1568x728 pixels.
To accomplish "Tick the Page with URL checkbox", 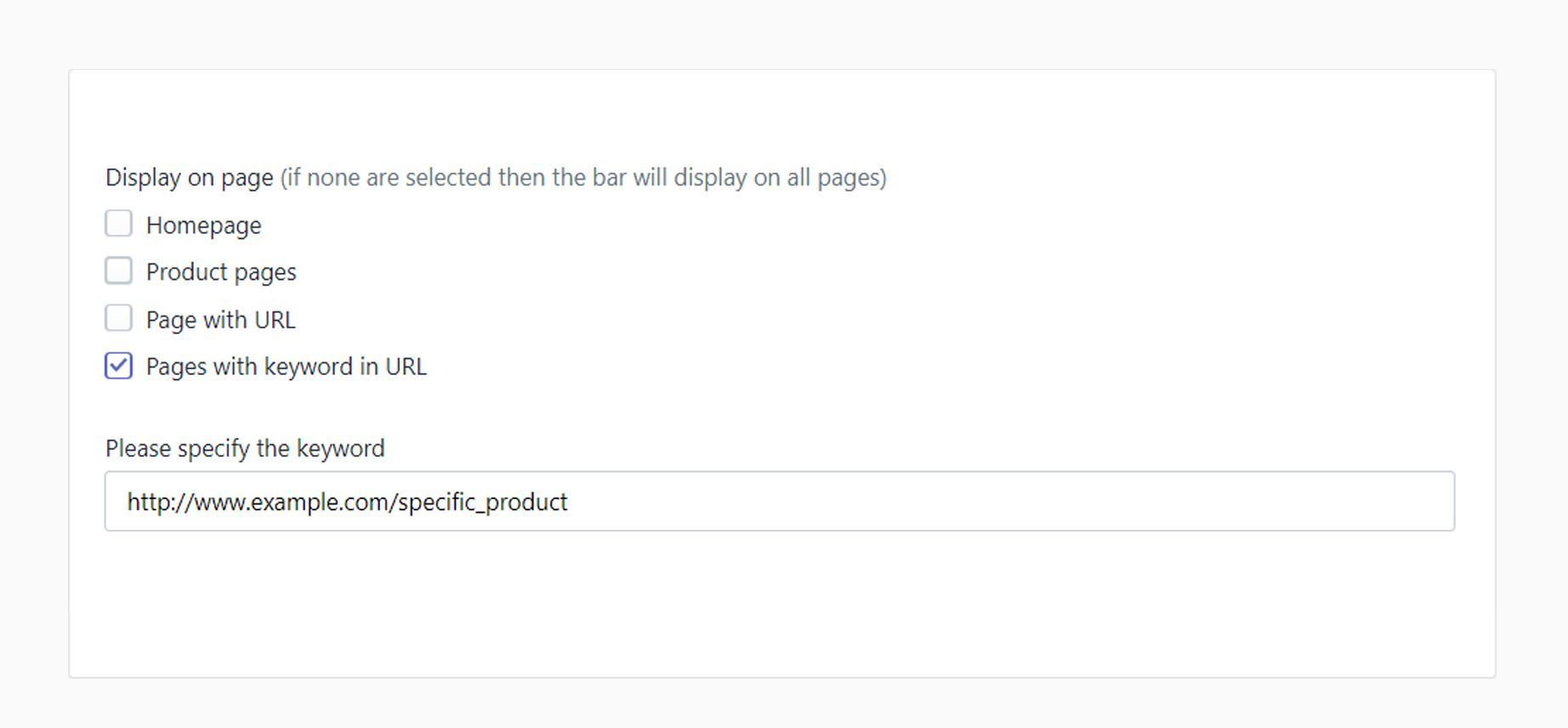I will 119,319.
